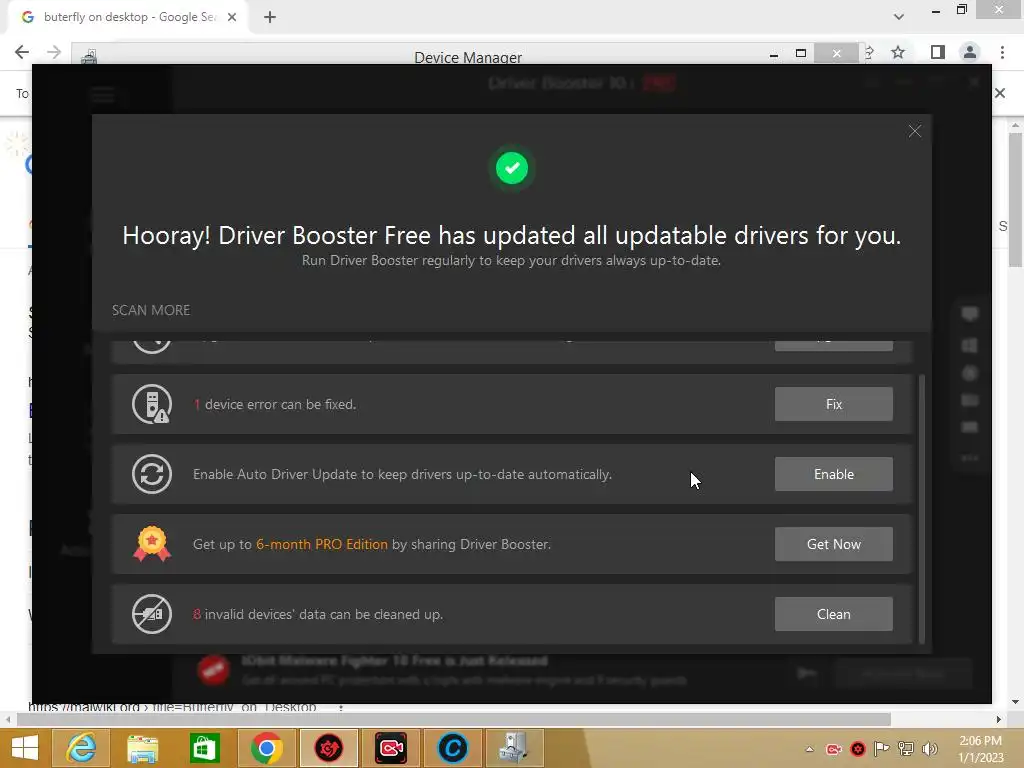This screenshot has width=1024, height=768.
Task: Open Internet Explorer from taskbar
Action: [x=81, y=748]
